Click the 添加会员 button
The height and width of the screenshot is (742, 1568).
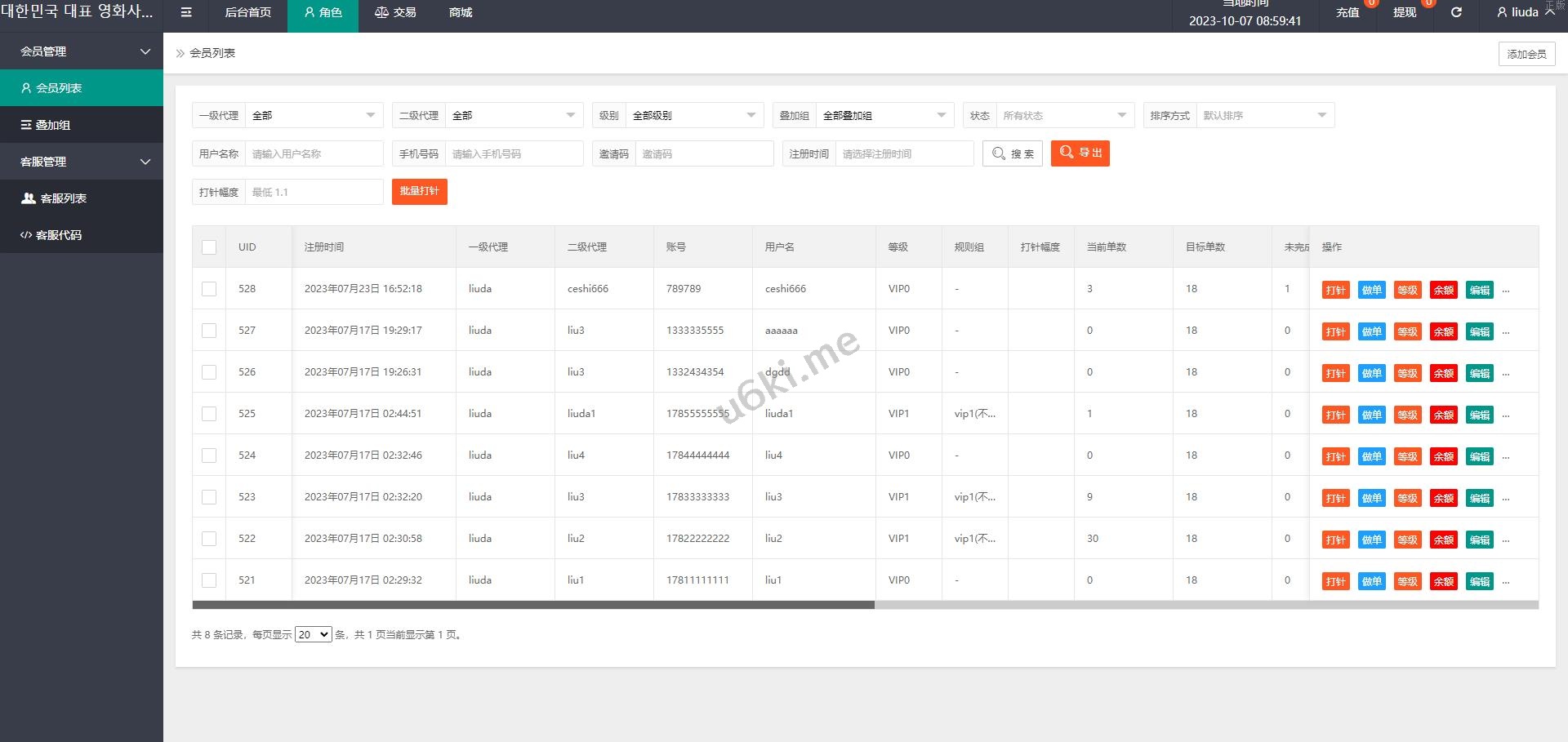[1526, 54]
